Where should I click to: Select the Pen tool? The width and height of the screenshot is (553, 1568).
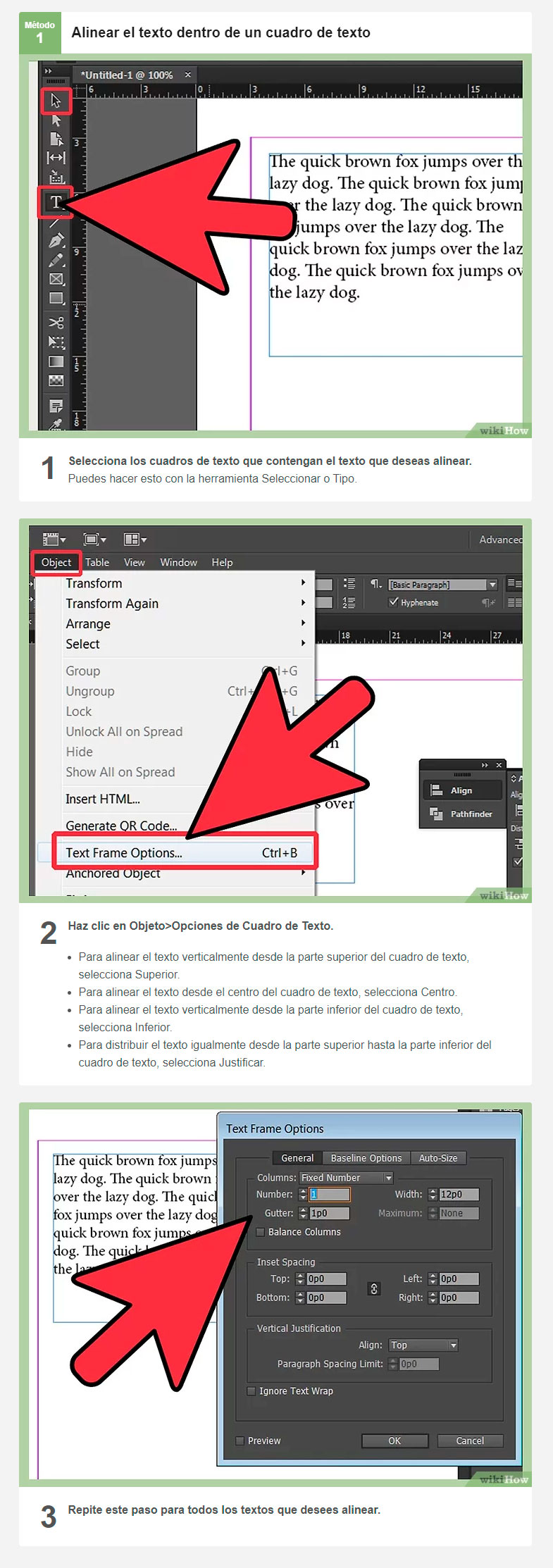coord(56,241)
